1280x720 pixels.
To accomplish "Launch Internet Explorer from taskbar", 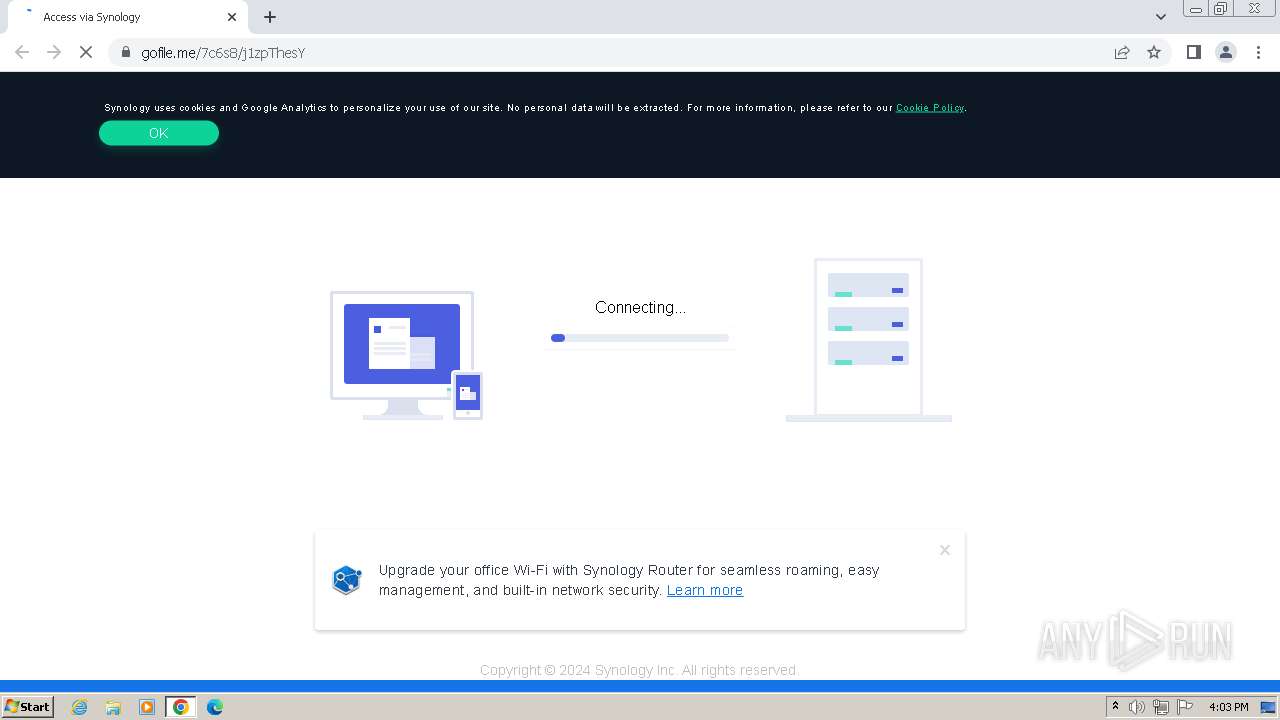I will point(80,707).
